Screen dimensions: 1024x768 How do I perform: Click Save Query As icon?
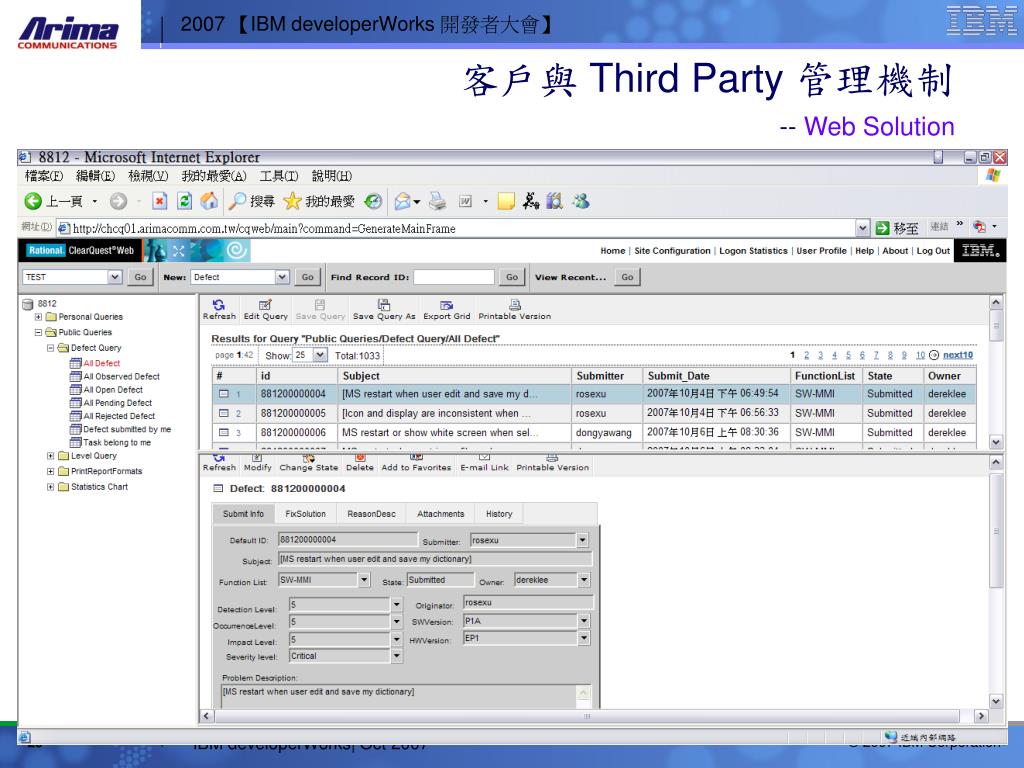[384, 310]
